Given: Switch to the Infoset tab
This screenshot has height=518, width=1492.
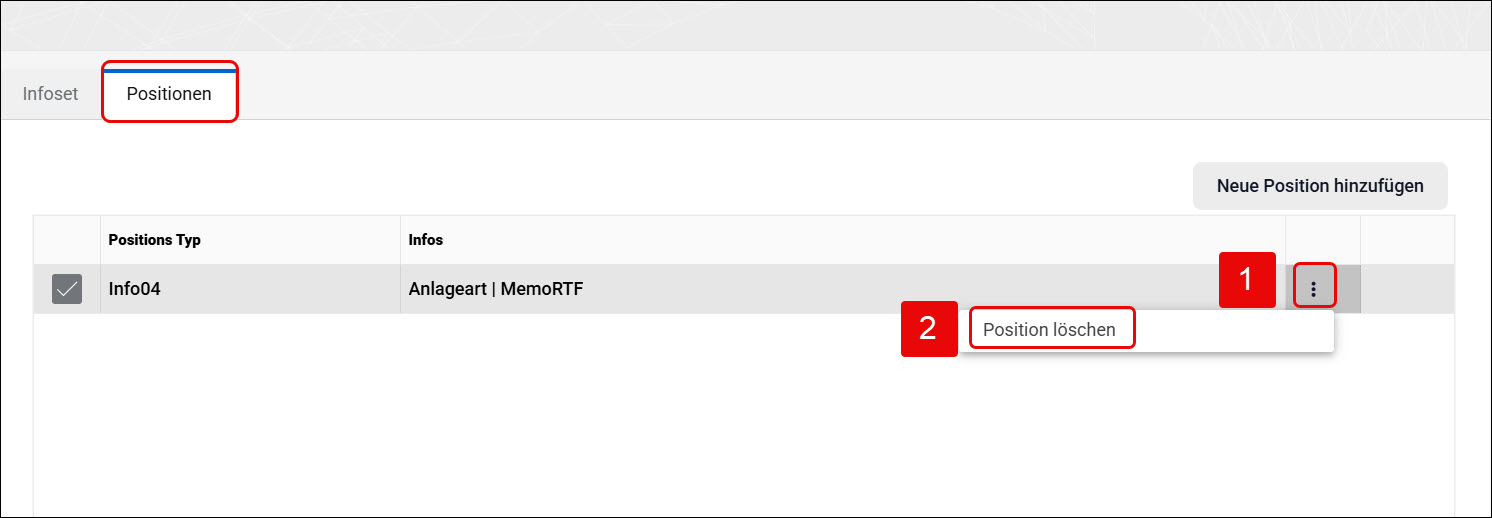Looking at the screenshot, I should point(50,94).
